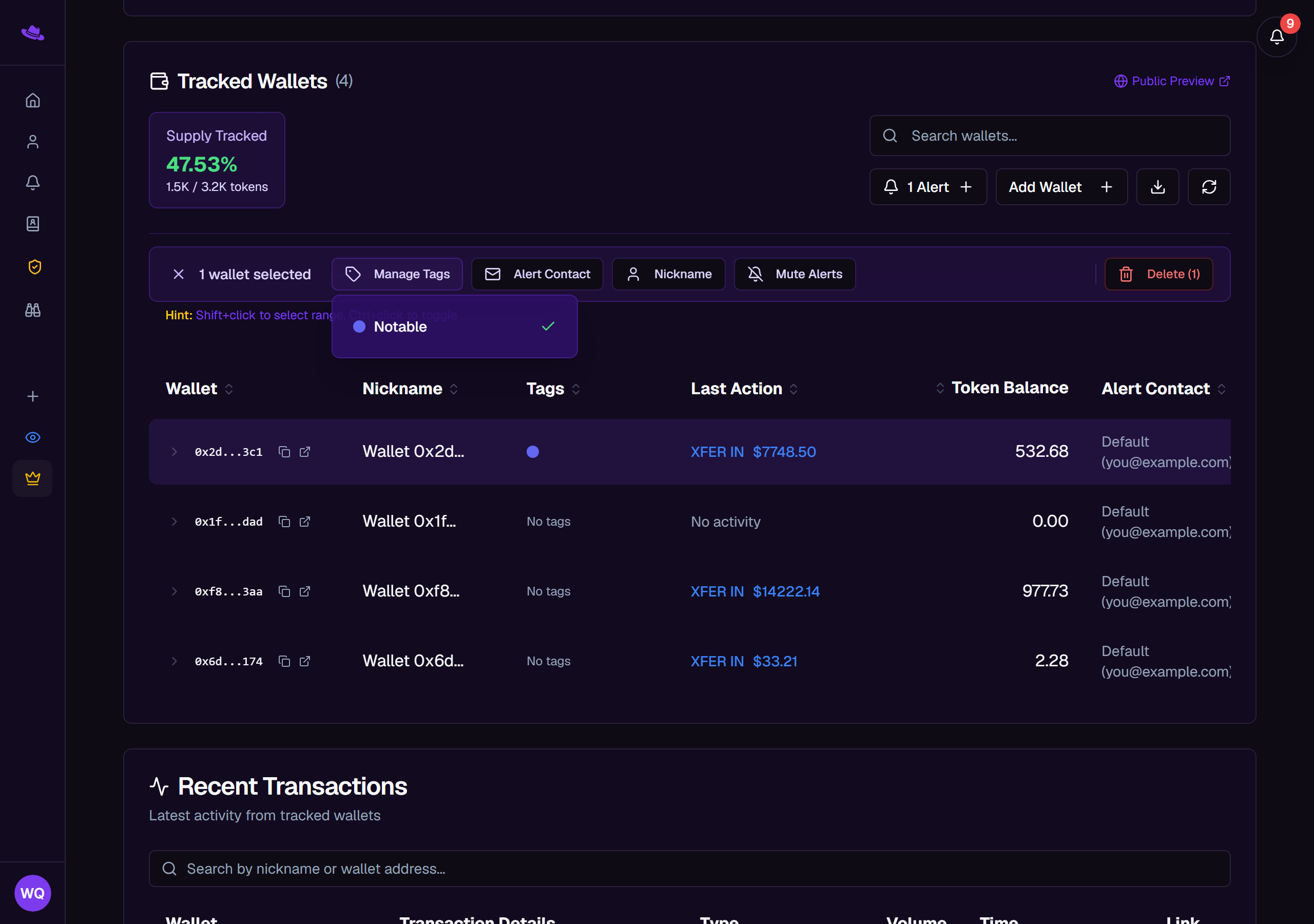Open wallet 0xf8...3aa in explorer
1314x924 pixels.
[x=304, y=591]
